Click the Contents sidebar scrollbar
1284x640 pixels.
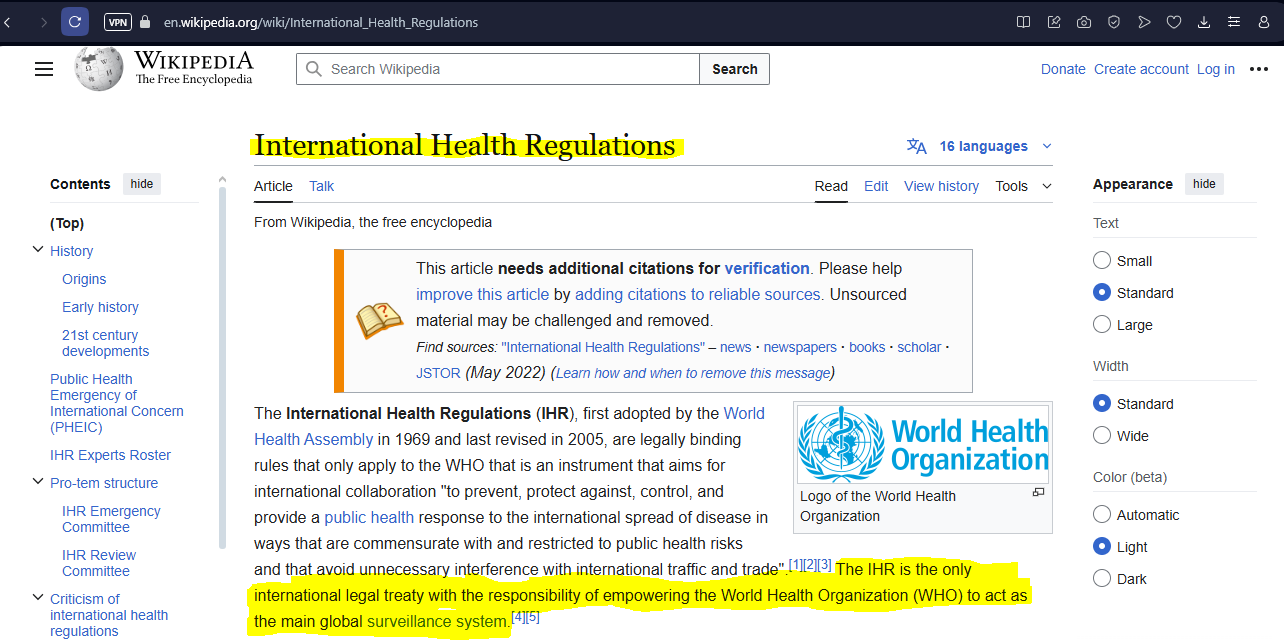point(222,366)
